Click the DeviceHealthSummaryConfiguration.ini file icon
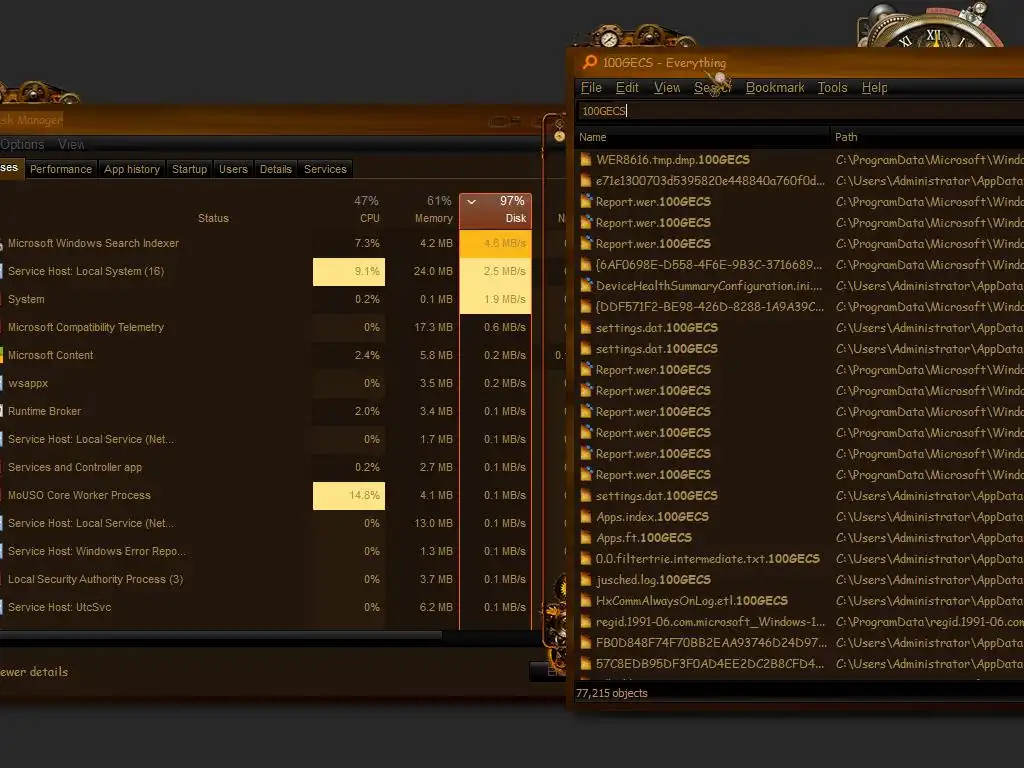Viewport: 1024px width, 768px height. [586, 286]
